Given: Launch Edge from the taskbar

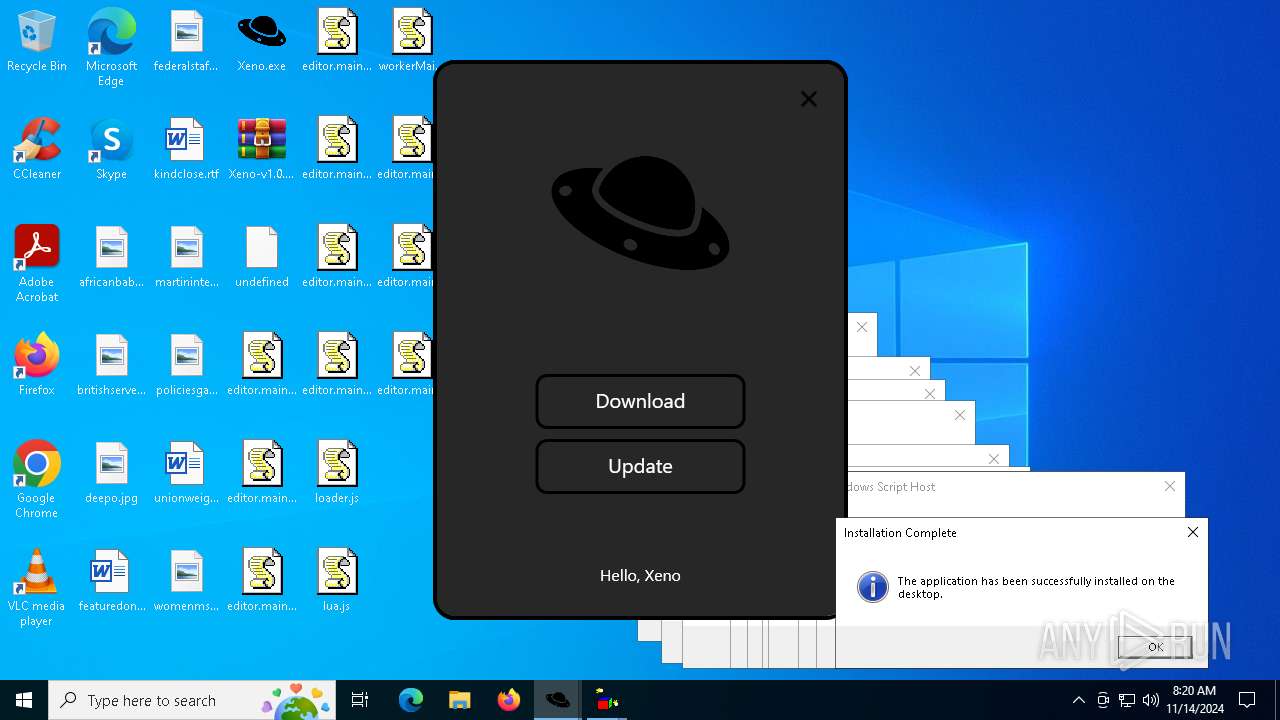Looking at the screenshot, I should coord(411,700).
